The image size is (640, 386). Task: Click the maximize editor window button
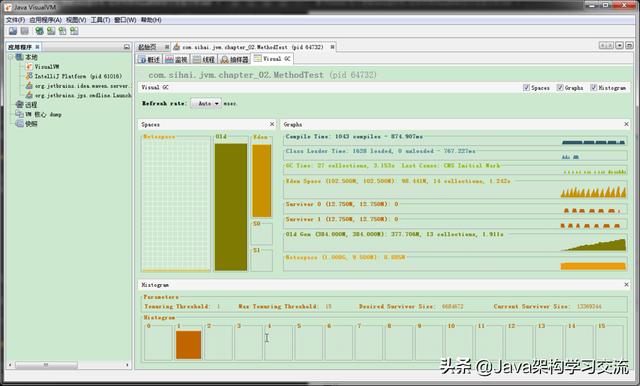tap(629, 45)
